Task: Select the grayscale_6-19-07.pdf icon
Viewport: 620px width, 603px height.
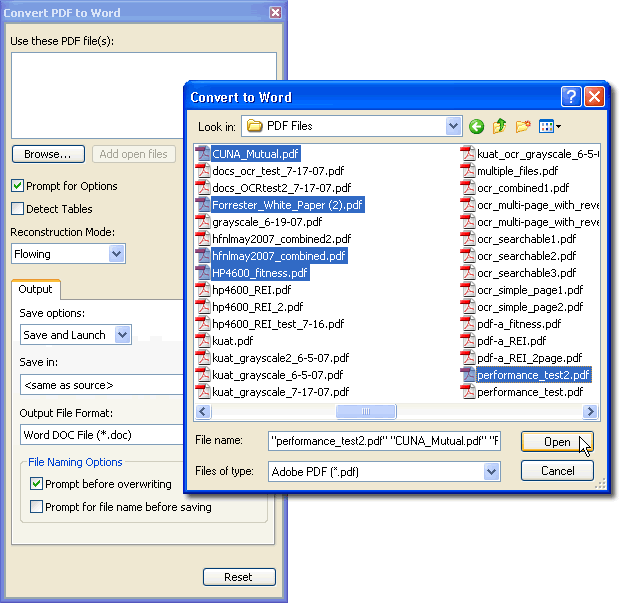Action: point(203,222)
